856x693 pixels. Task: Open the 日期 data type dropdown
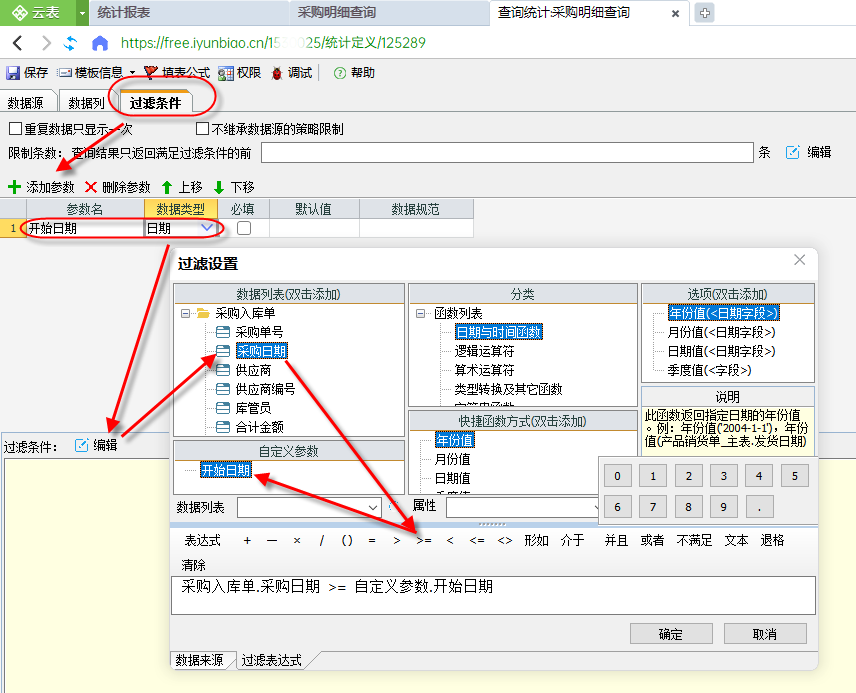(207, 228)
